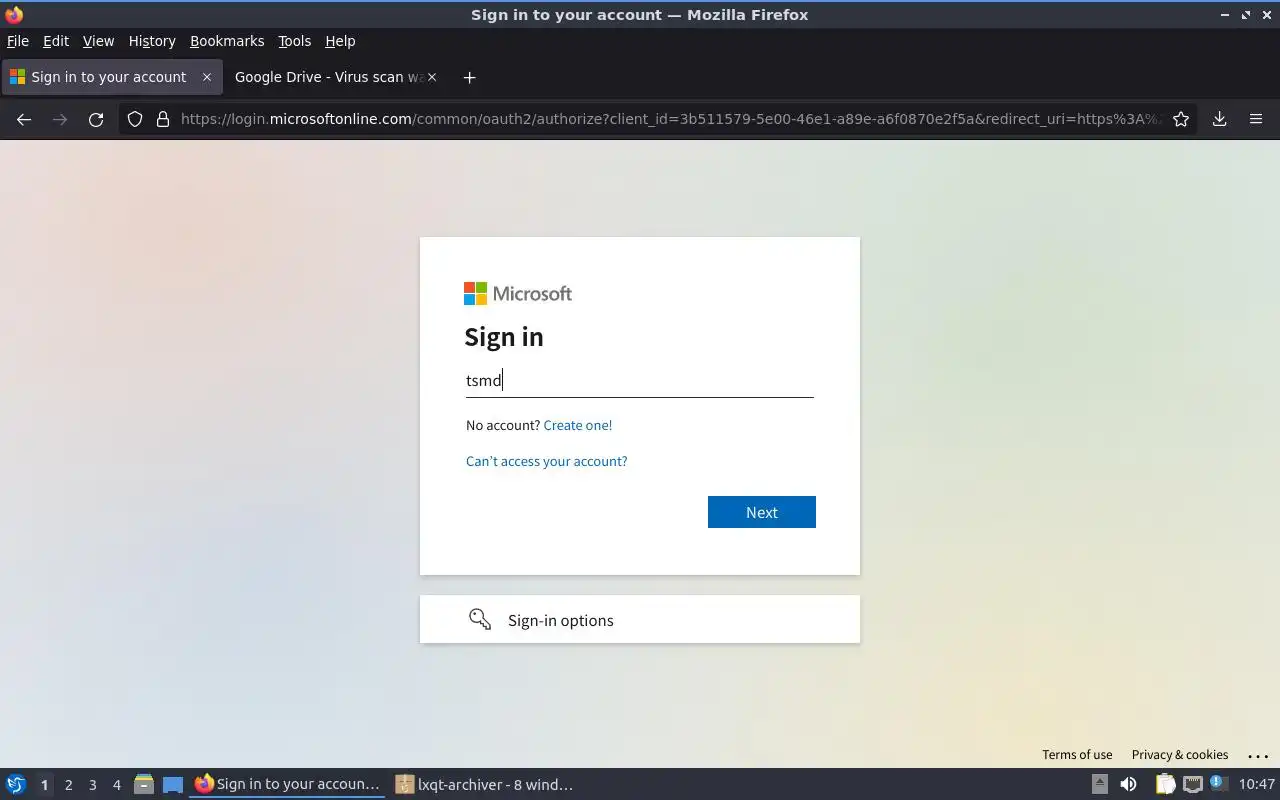Click the 10:47 clock in the taskbar
1280x800 pixels.
point(1257,784)
